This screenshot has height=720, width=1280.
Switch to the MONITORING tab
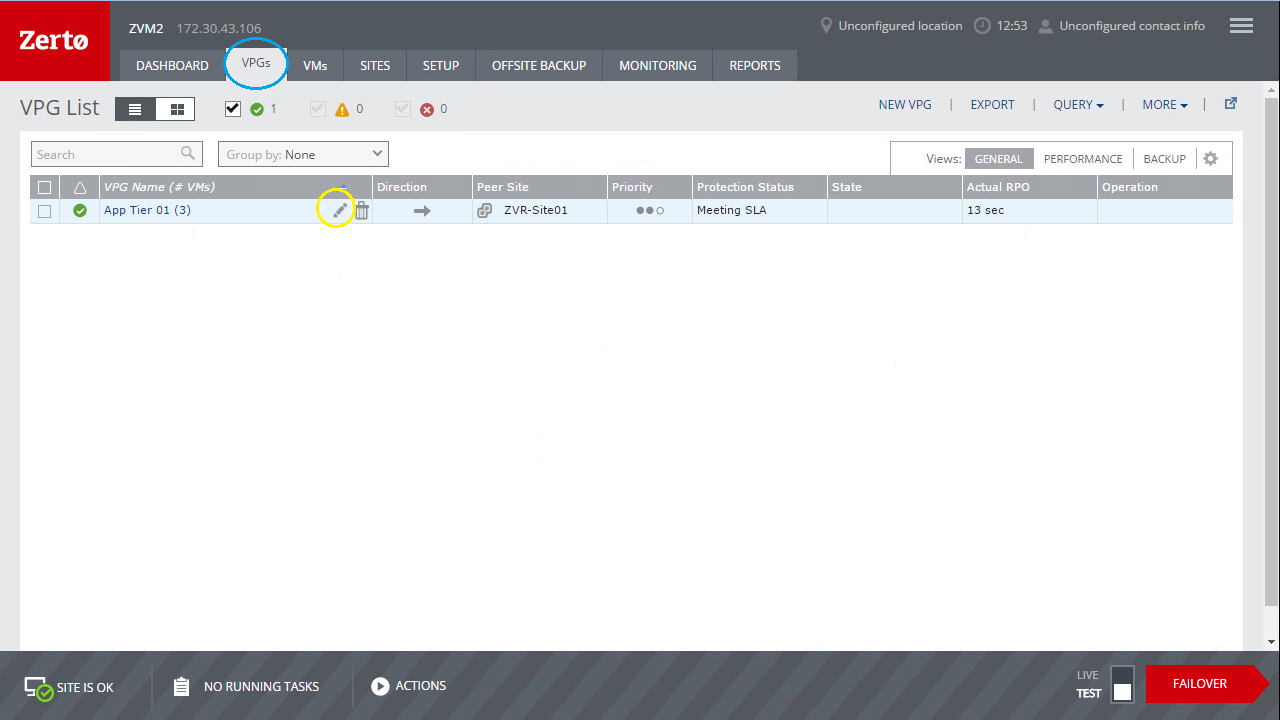(657, 66)
